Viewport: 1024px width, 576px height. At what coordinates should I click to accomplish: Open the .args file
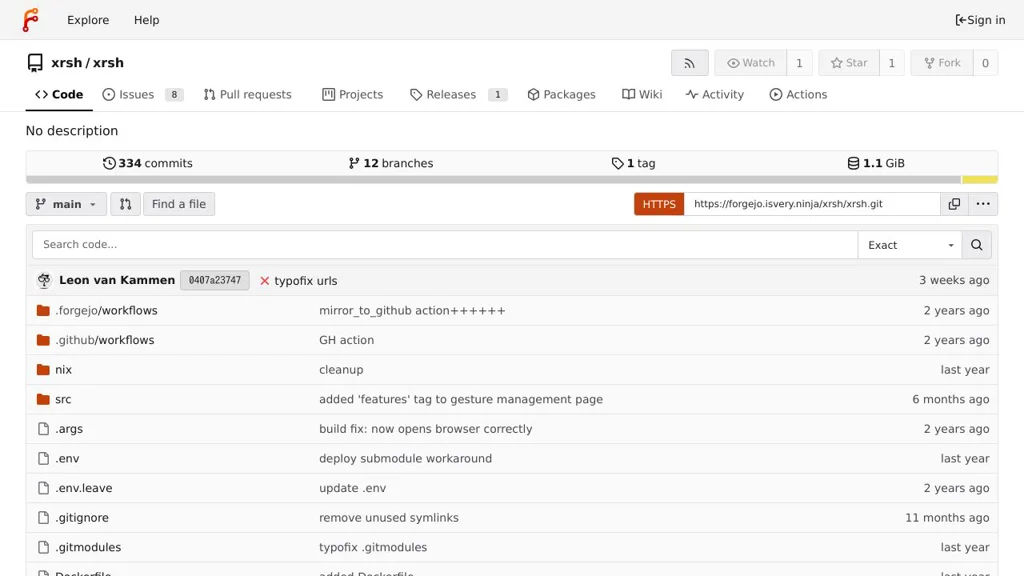point(69,429)
